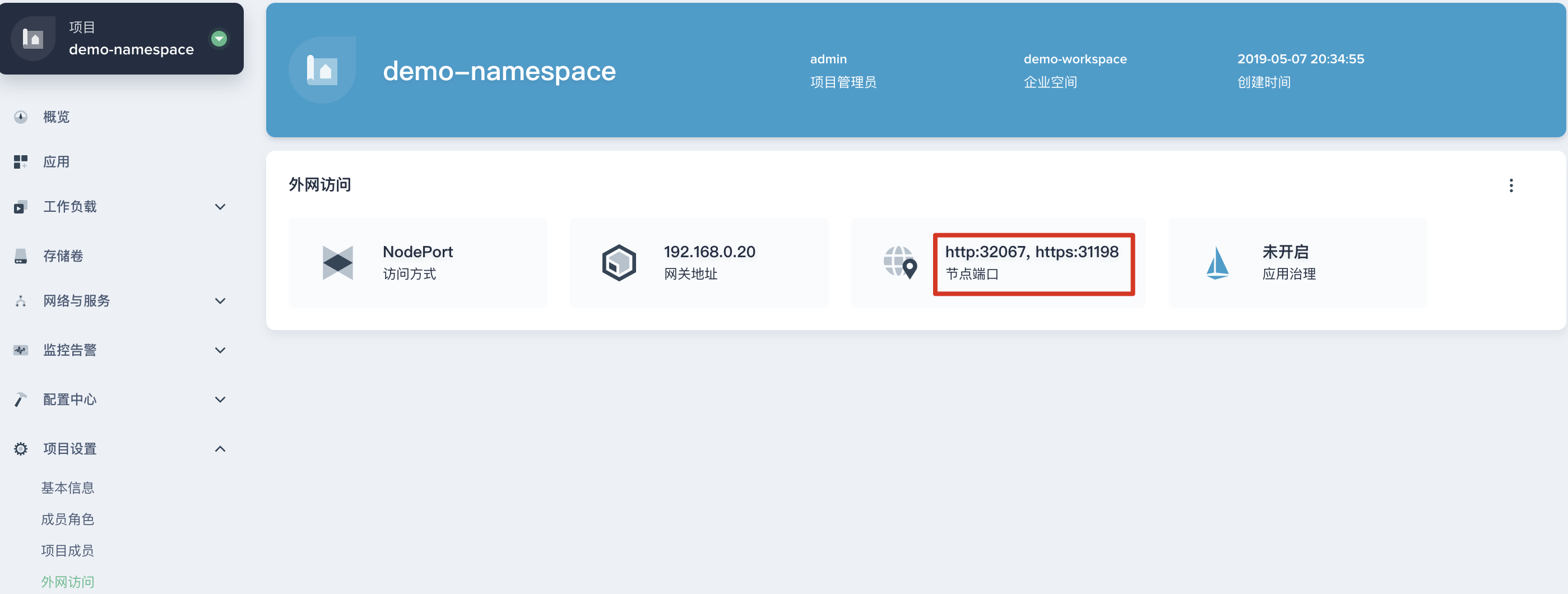Click the 配置中心 hammer icon

[21, 400]
